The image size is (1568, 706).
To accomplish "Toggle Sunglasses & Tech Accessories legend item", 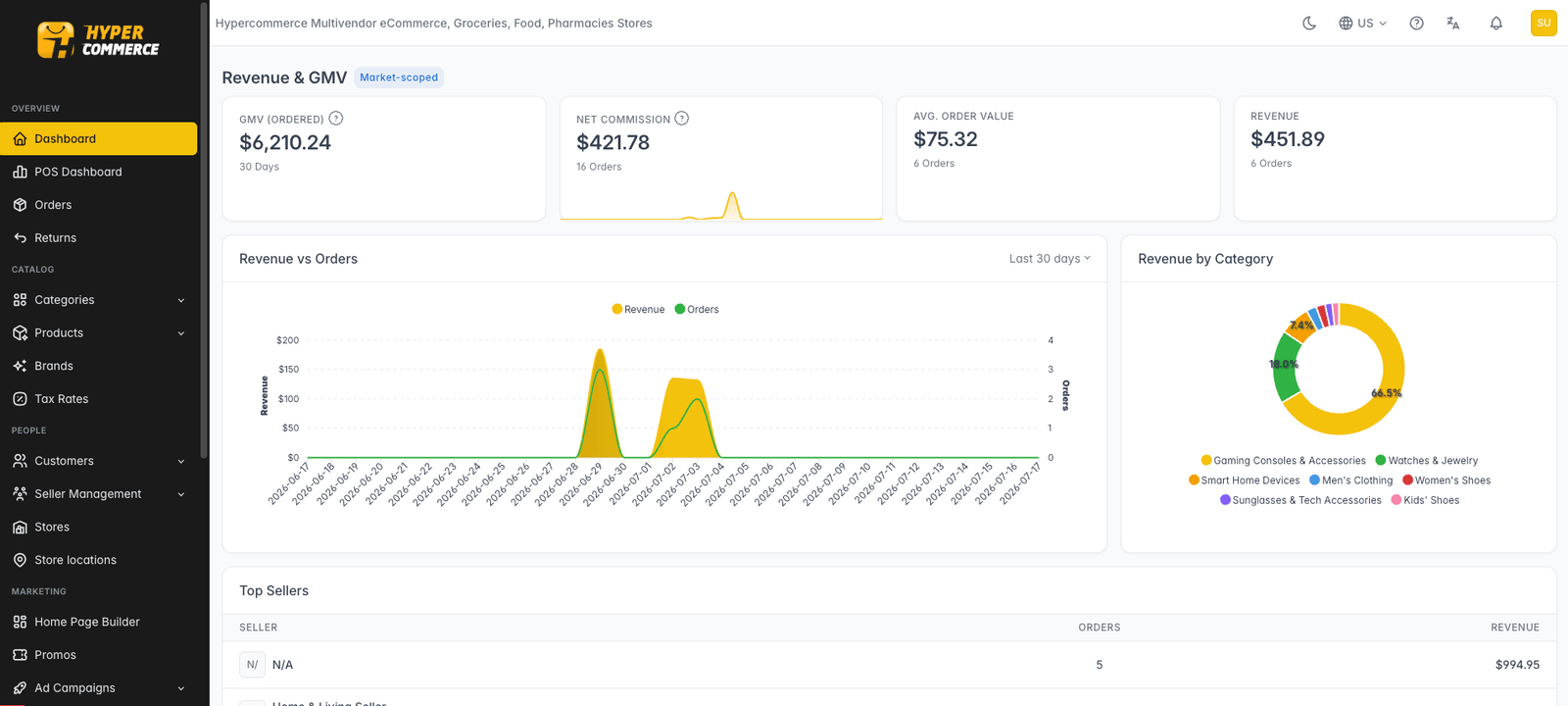I will (1300, 500).
